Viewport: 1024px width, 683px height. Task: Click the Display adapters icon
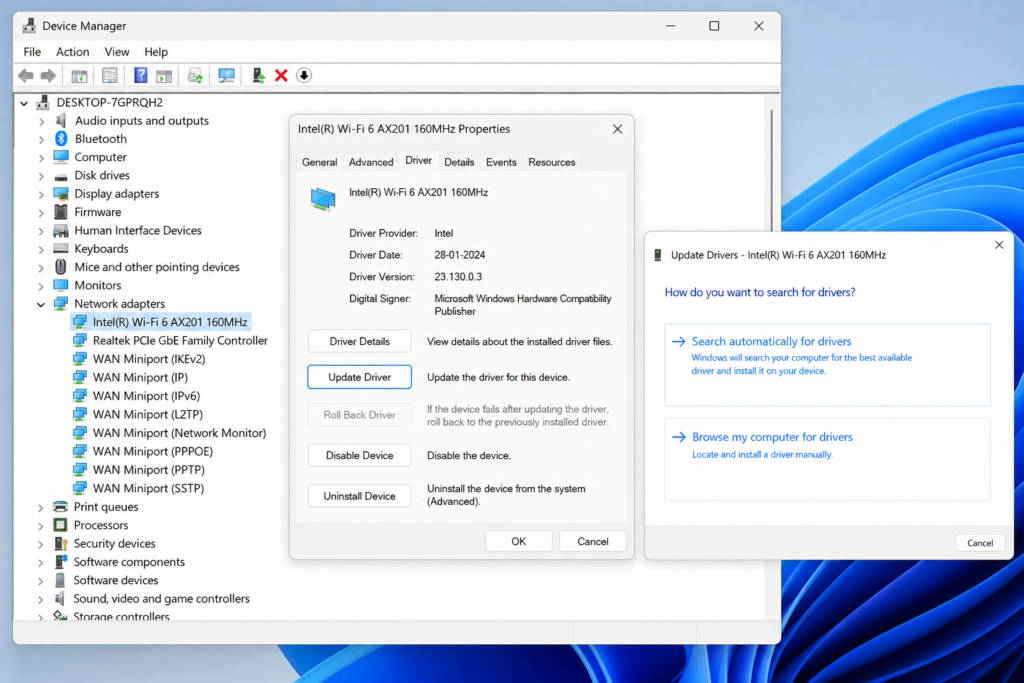click(x=61, y=193)
